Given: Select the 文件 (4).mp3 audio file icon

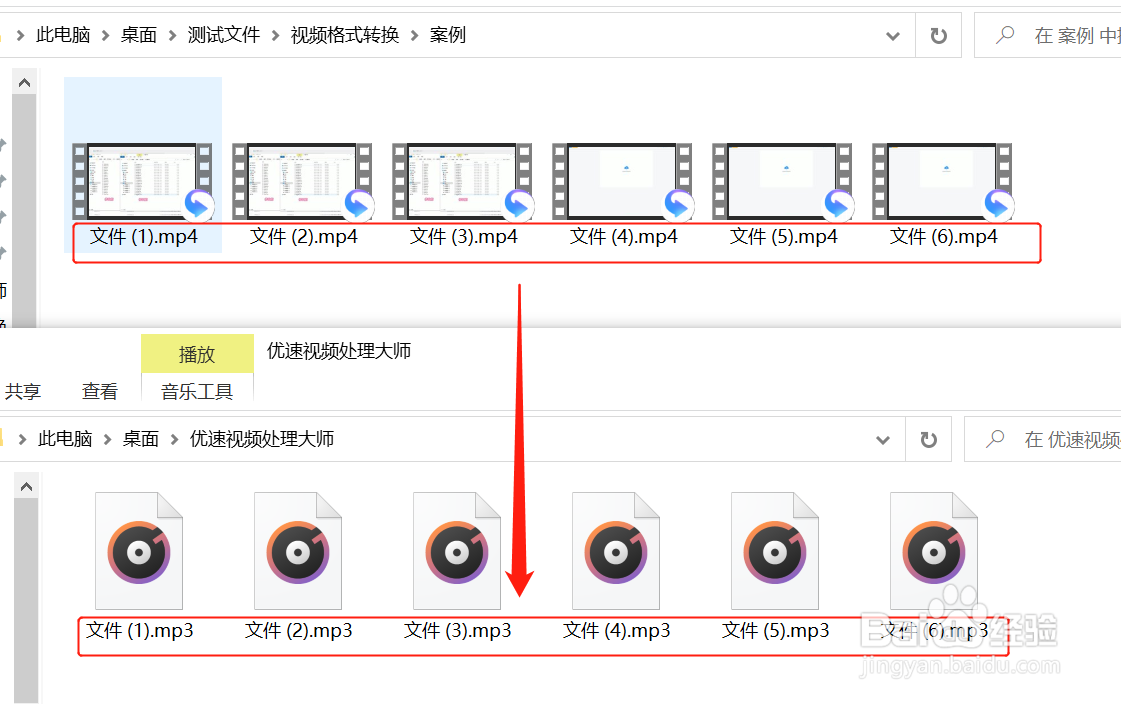Looking at the screenshot, I should click(x=616, y=551).
